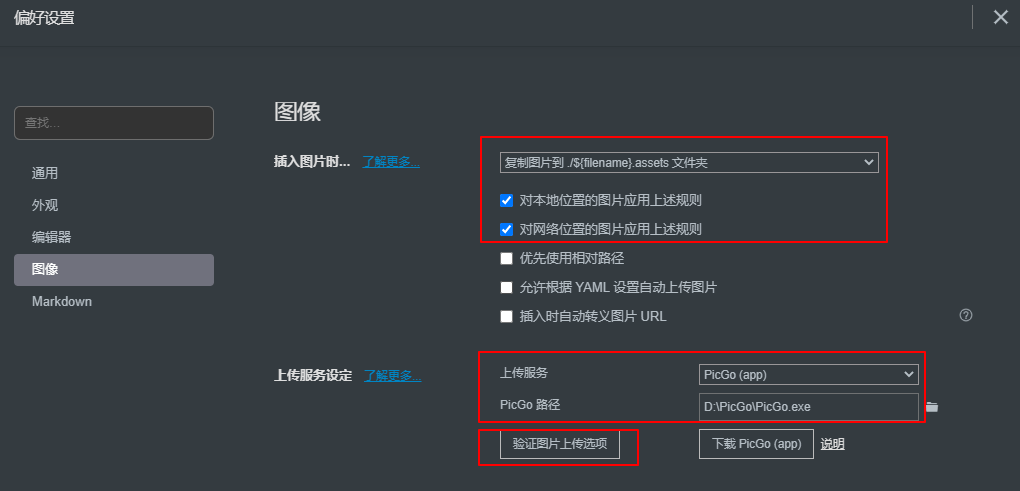Click the folder icon beside PicGo path

tap(932, 407)
